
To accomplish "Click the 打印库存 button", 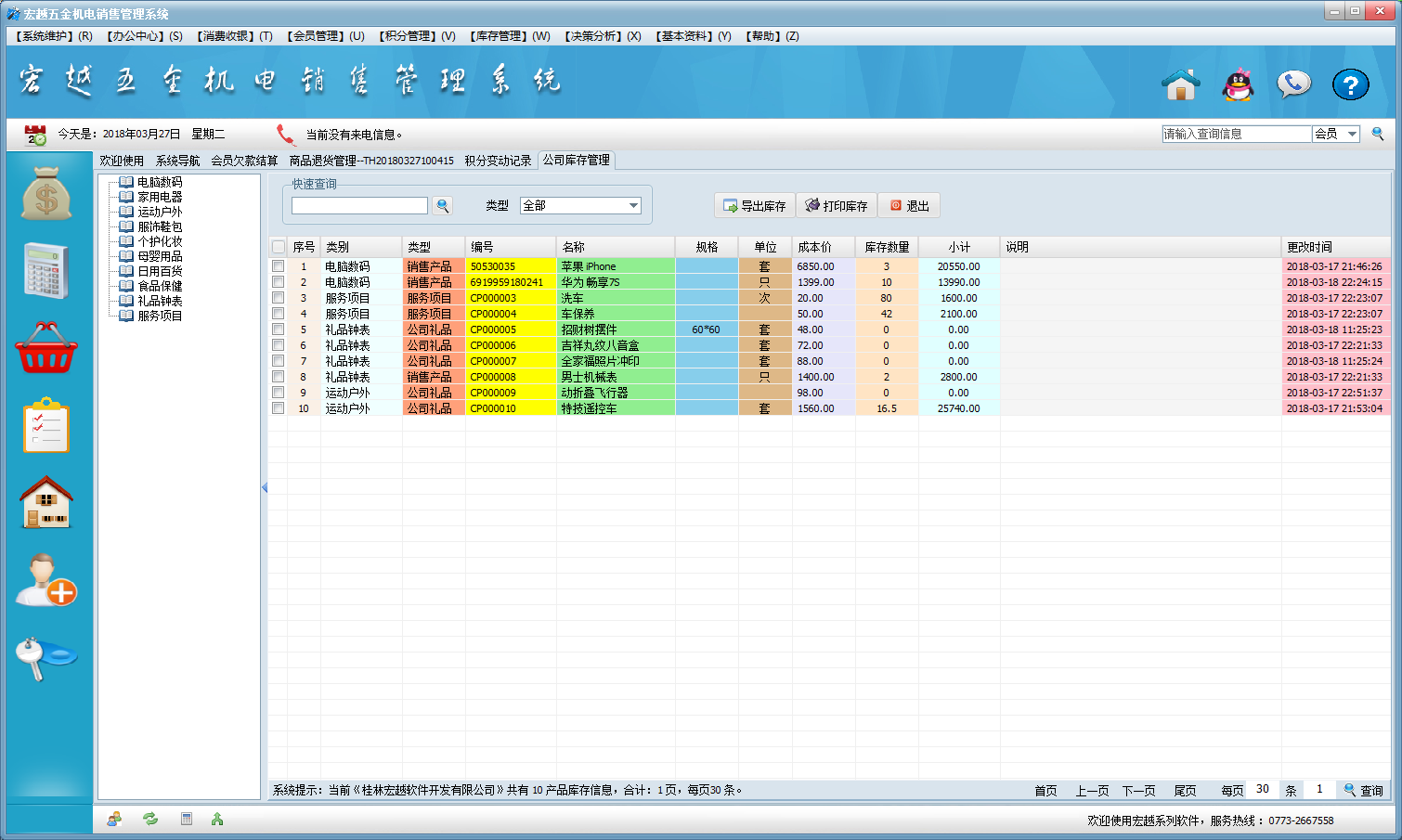I will [836, 206].
